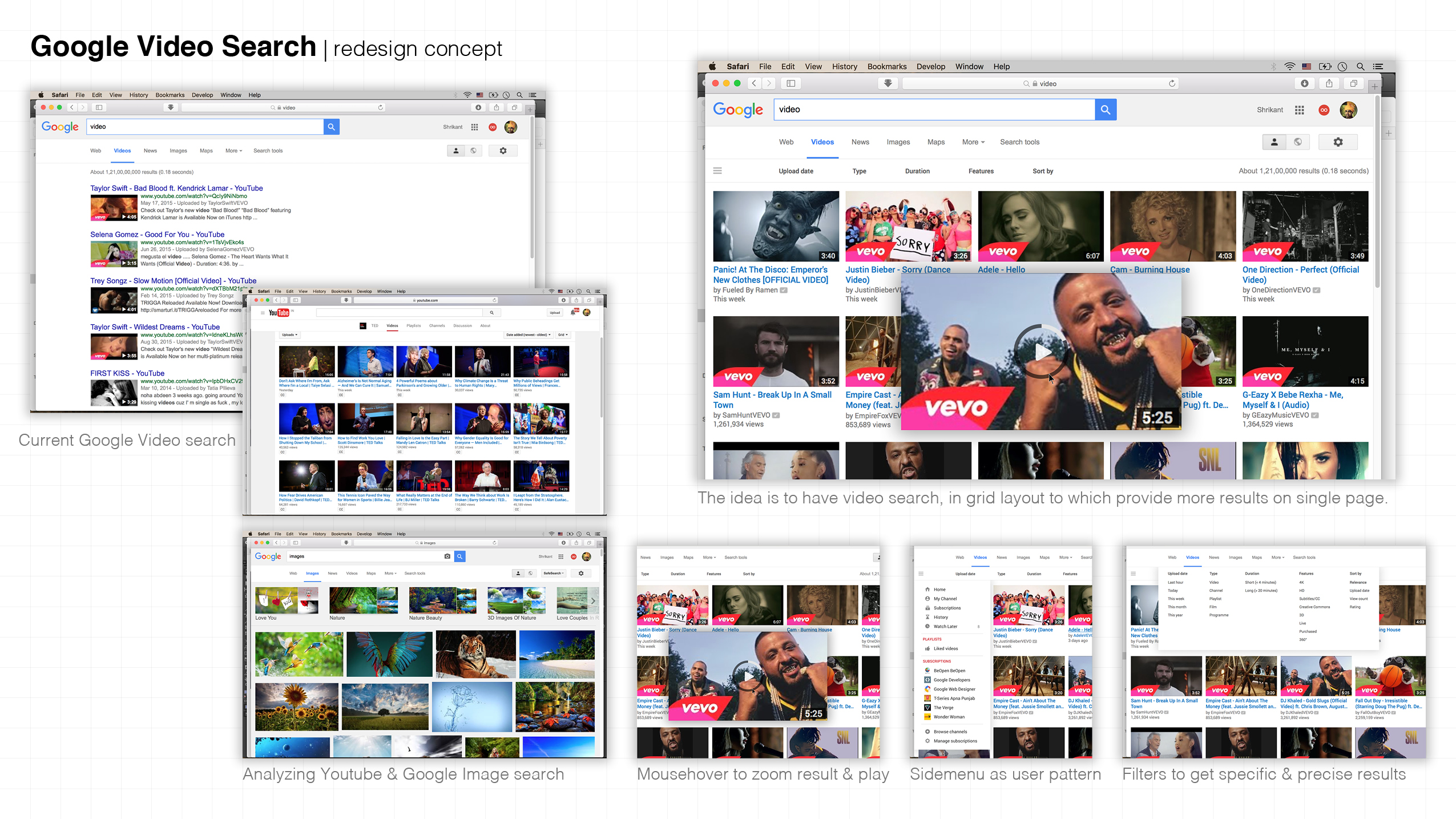Image resolution: width=1456 pixels, height=819 pixels.
Task: Open Notification Center in the large window's macOS menu bar
Action: (x=1378, y=67)
